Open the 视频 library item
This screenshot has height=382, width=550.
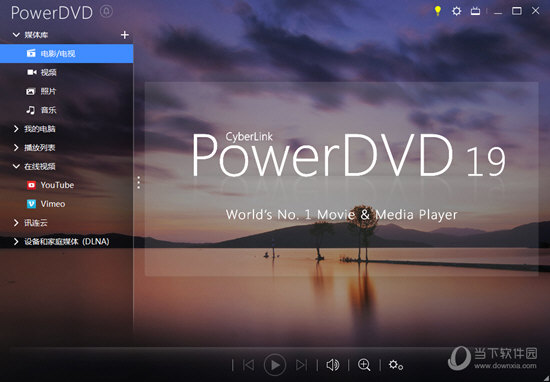[x=67, y=72]
